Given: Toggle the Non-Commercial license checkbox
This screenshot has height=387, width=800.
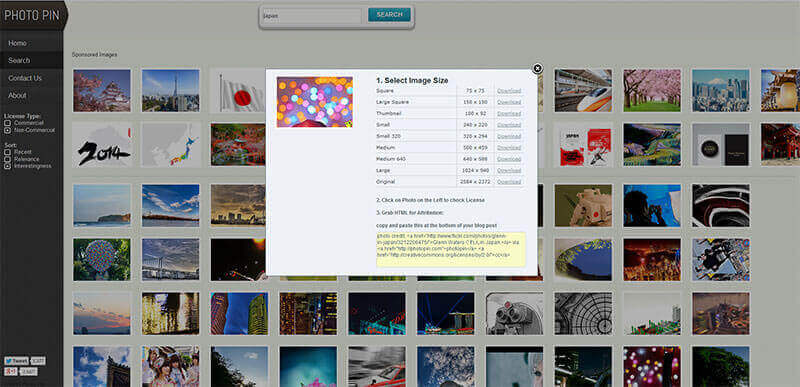Looking at the screenshot, I should (x=7, y=131).
